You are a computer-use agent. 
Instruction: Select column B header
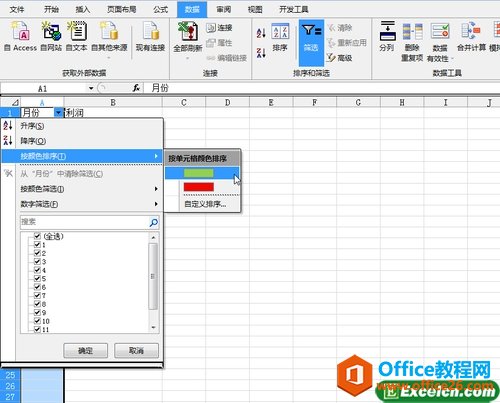coord(113,102)
